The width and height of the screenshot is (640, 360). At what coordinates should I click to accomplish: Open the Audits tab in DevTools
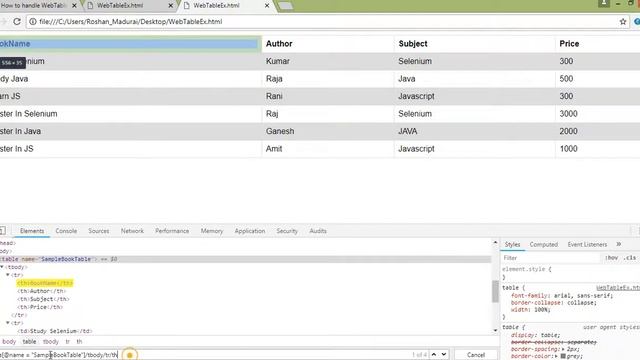click(x=318, y=231)
